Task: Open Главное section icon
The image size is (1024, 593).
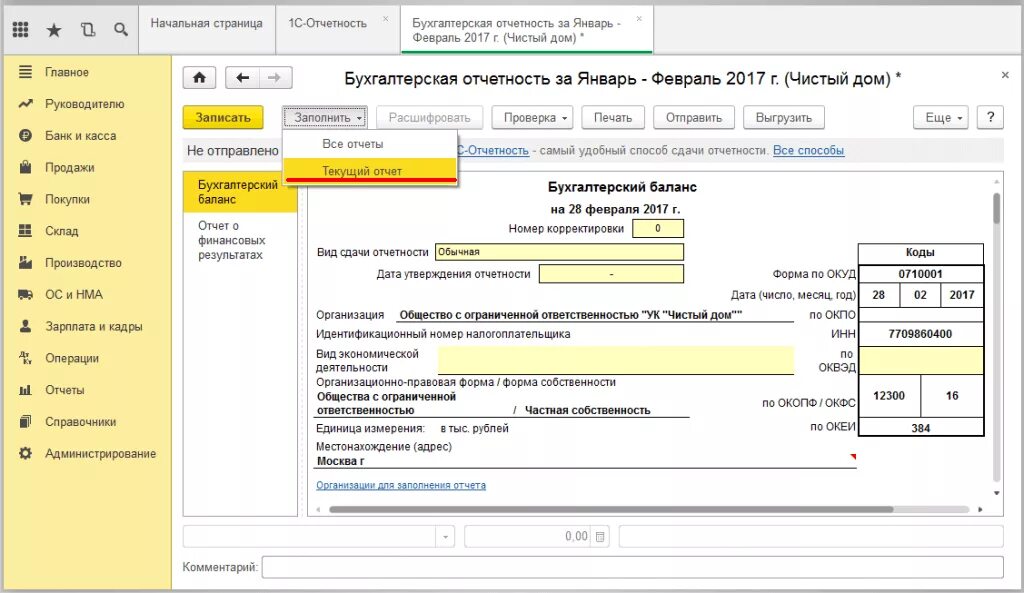Action: pyautogui.click(x=25, y=72)
